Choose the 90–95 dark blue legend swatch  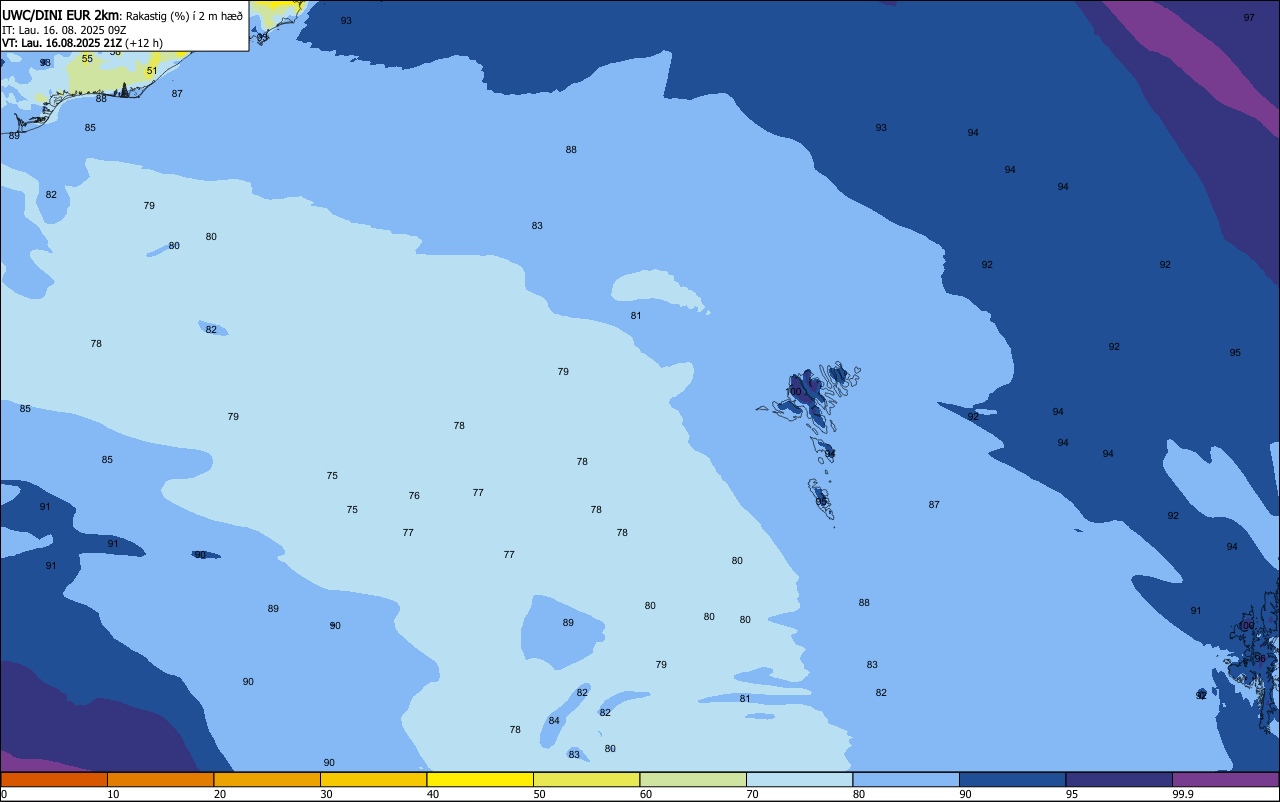pos(1012,779)
